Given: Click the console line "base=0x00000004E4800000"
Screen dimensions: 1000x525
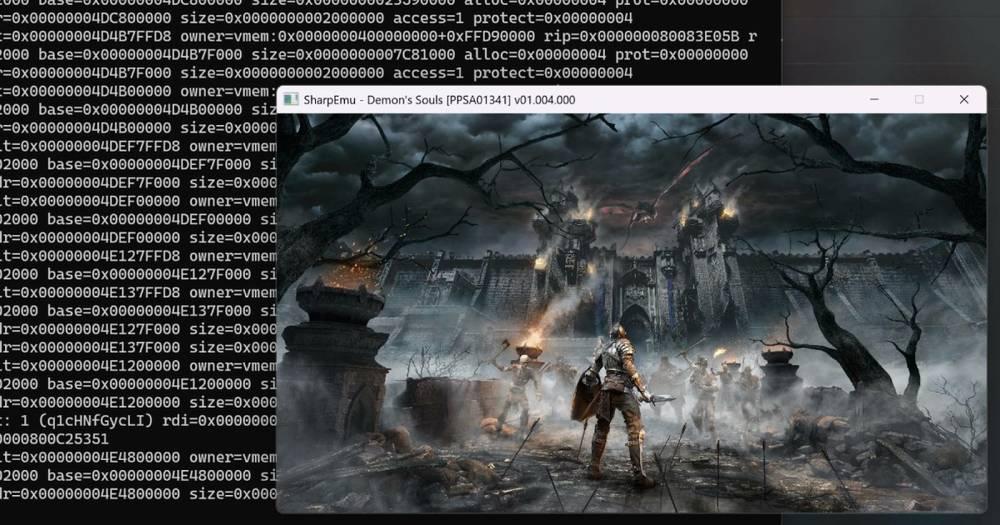Looking at the screenshot, I should click(x=138, y=476).
